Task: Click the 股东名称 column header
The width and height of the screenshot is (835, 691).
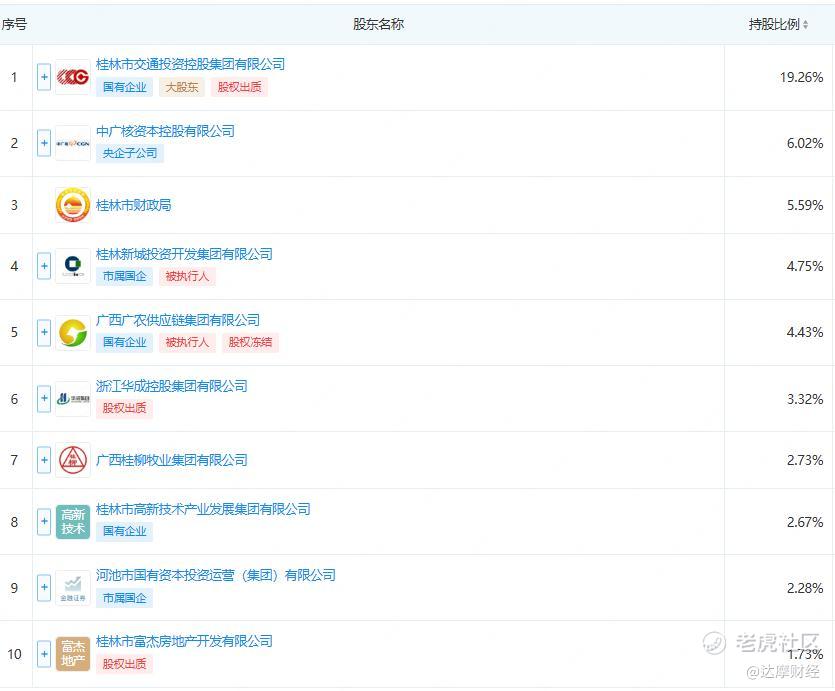Action: [378, 24]
